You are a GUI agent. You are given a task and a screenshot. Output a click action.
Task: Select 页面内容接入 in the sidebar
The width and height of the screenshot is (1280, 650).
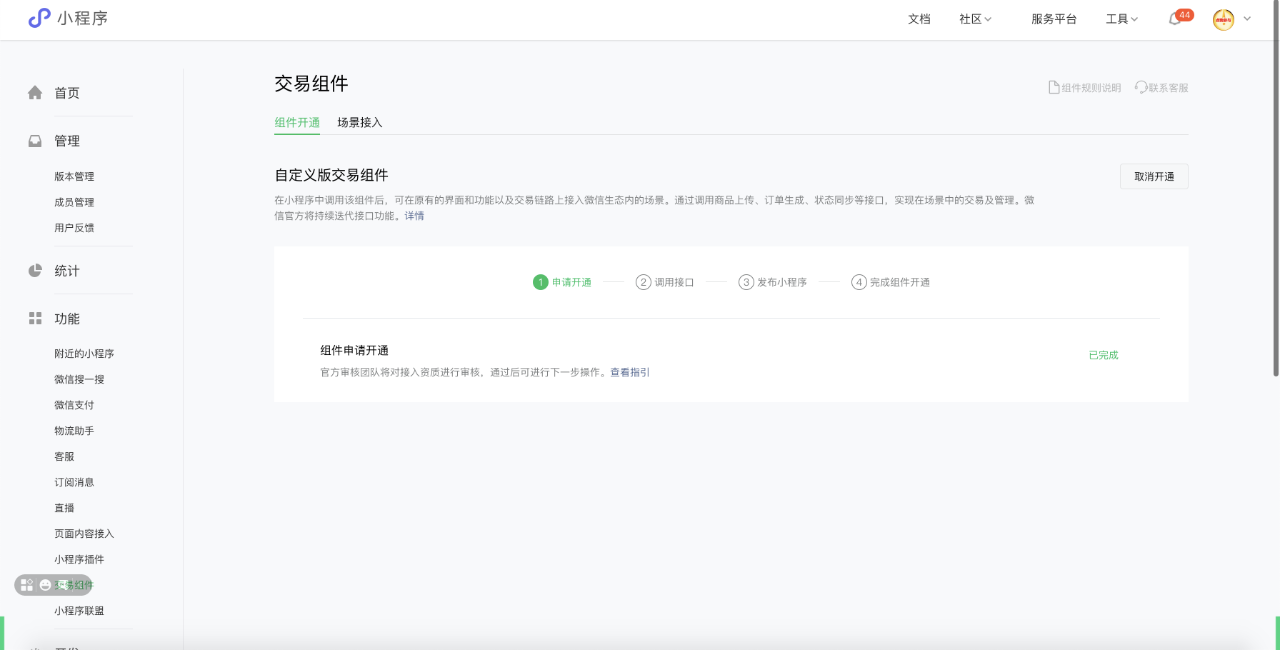(84, 534)
